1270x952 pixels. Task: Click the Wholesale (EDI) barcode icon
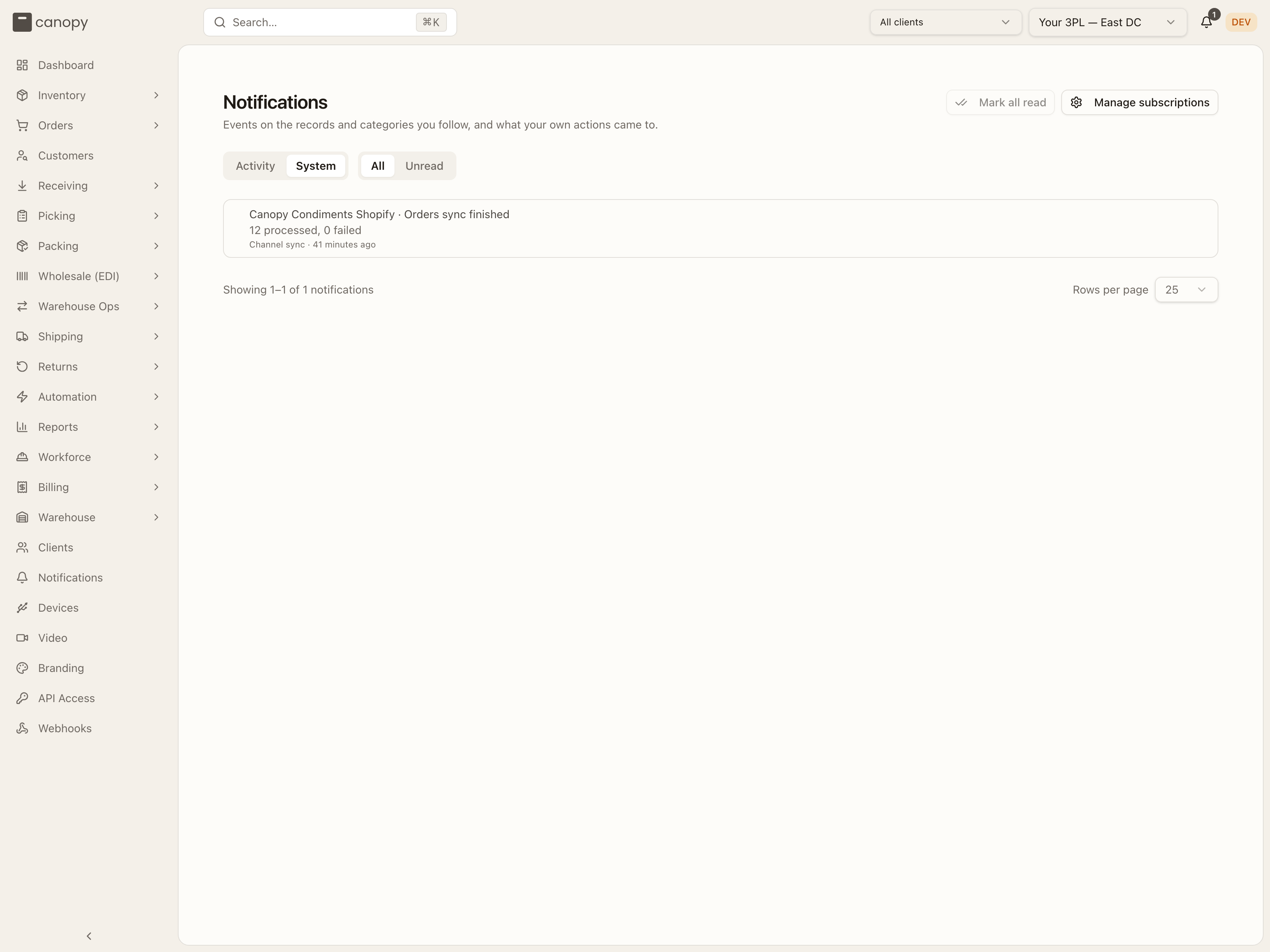(x=22, y=276)
